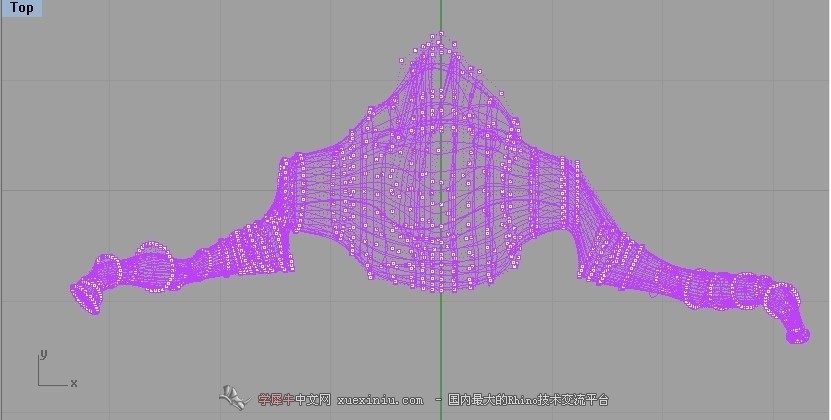The image size is (831, 420).
Task: Click the y label of world axes icon
Action: point(43,354)
